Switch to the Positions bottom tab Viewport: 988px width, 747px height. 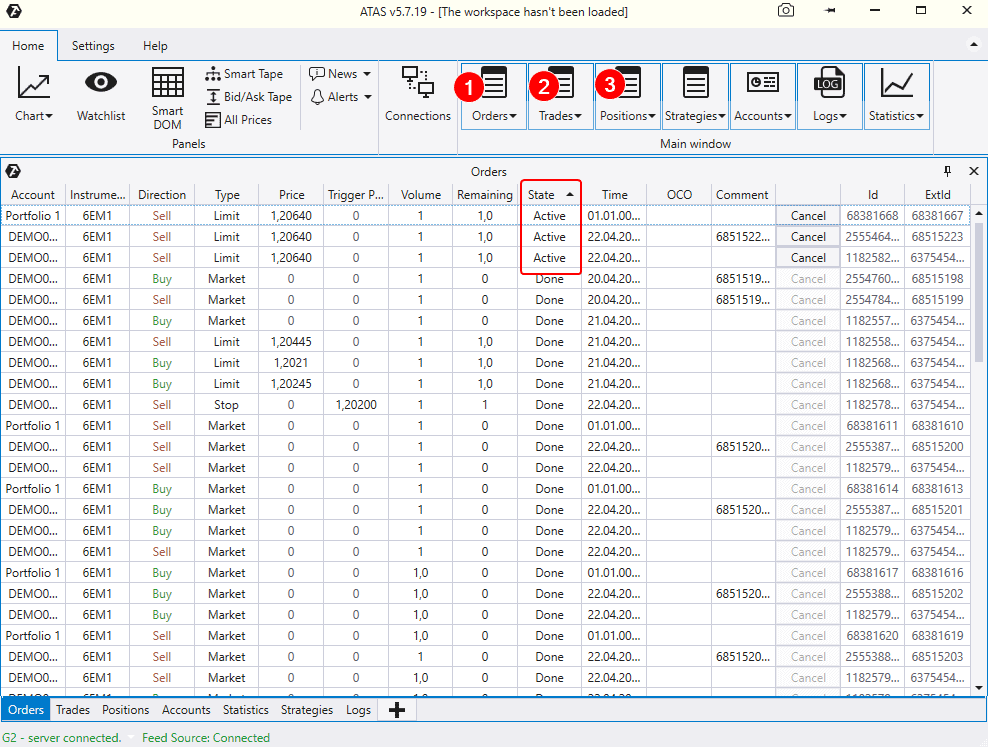(x=125, y=710)
